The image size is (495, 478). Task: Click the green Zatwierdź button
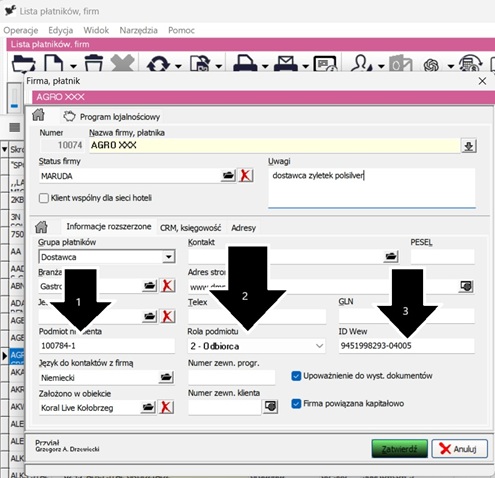(x=399, y=449)
